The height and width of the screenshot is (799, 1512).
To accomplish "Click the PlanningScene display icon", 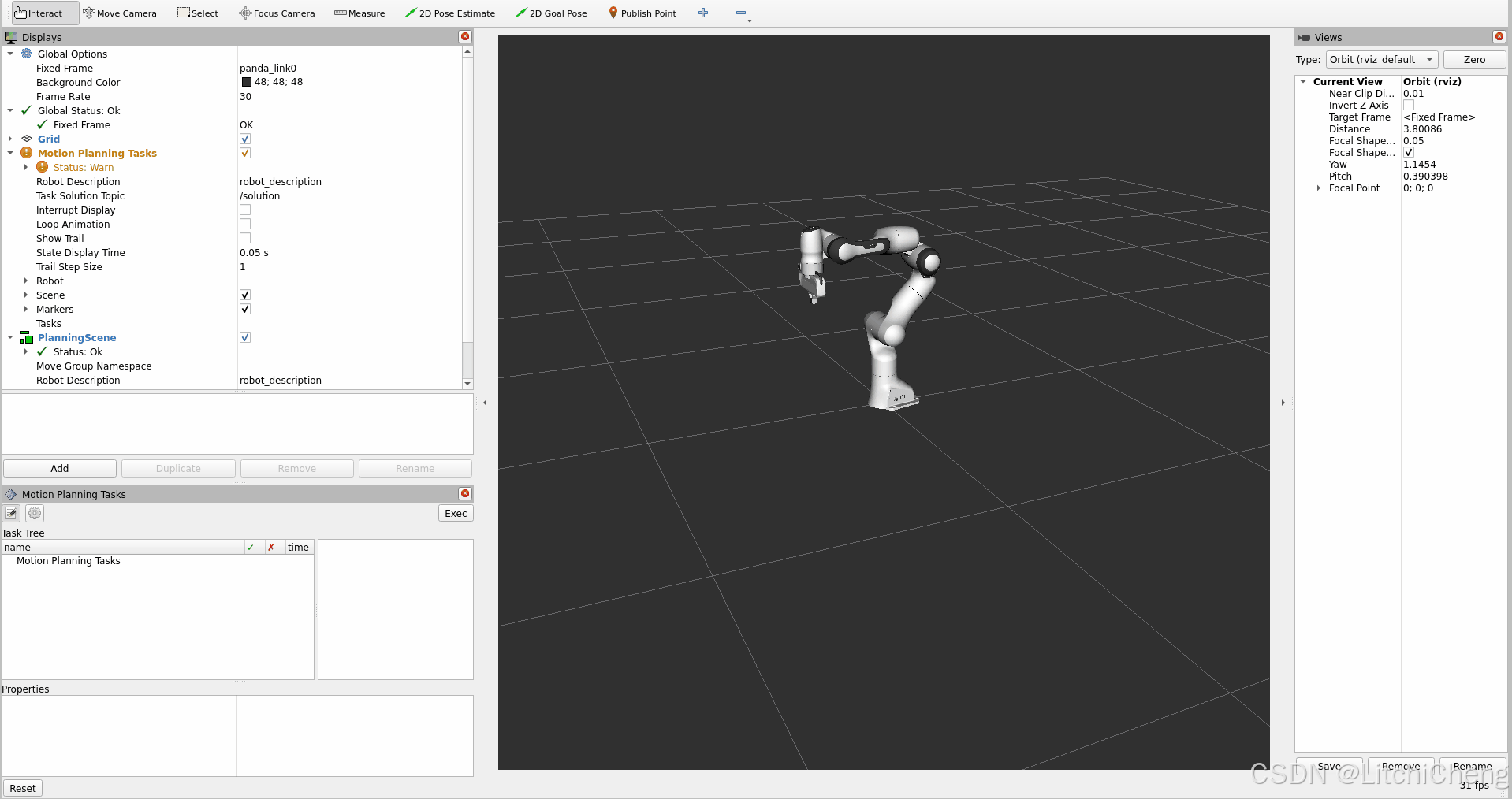I will pos(26,337).
